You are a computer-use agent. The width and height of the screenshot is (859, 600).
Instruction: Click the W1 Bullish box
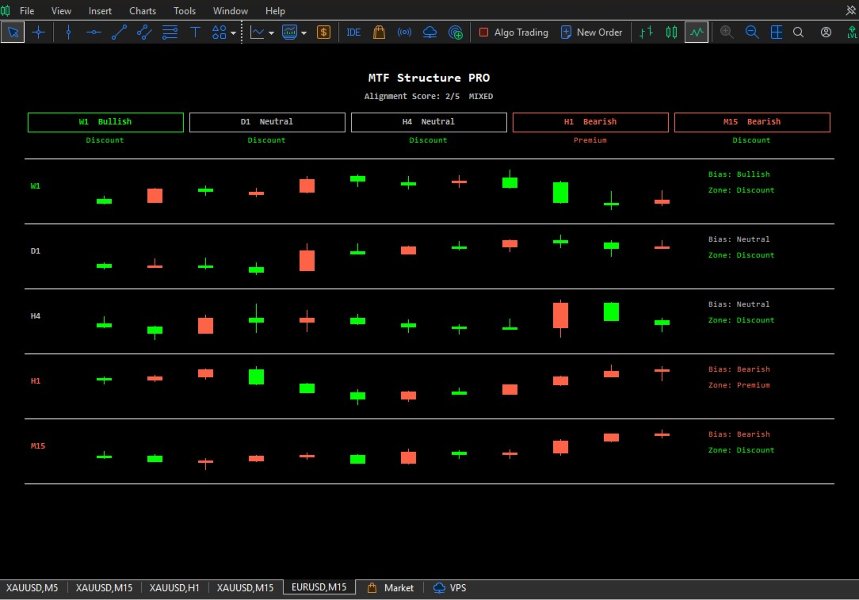(105, 122)
